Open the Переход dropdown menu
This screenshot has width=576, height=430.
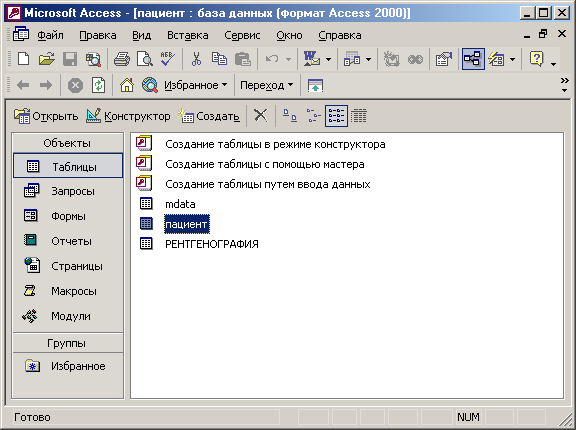(266, 86)
